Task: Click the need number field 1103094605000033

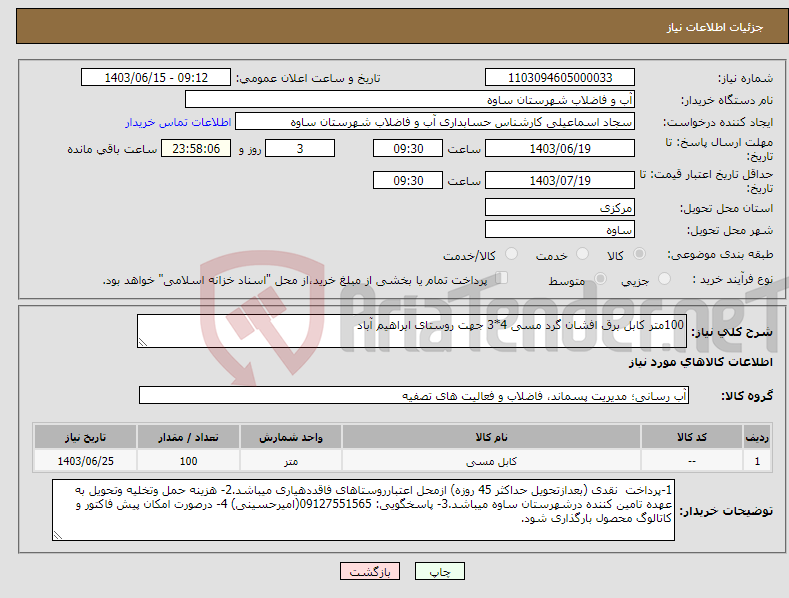Action: (x=560, y=78)
